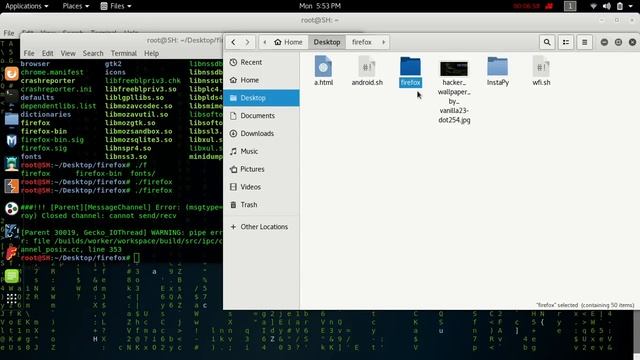Open the battery status icon
Screen dimensions: 640x360
[x=620, y=6]
